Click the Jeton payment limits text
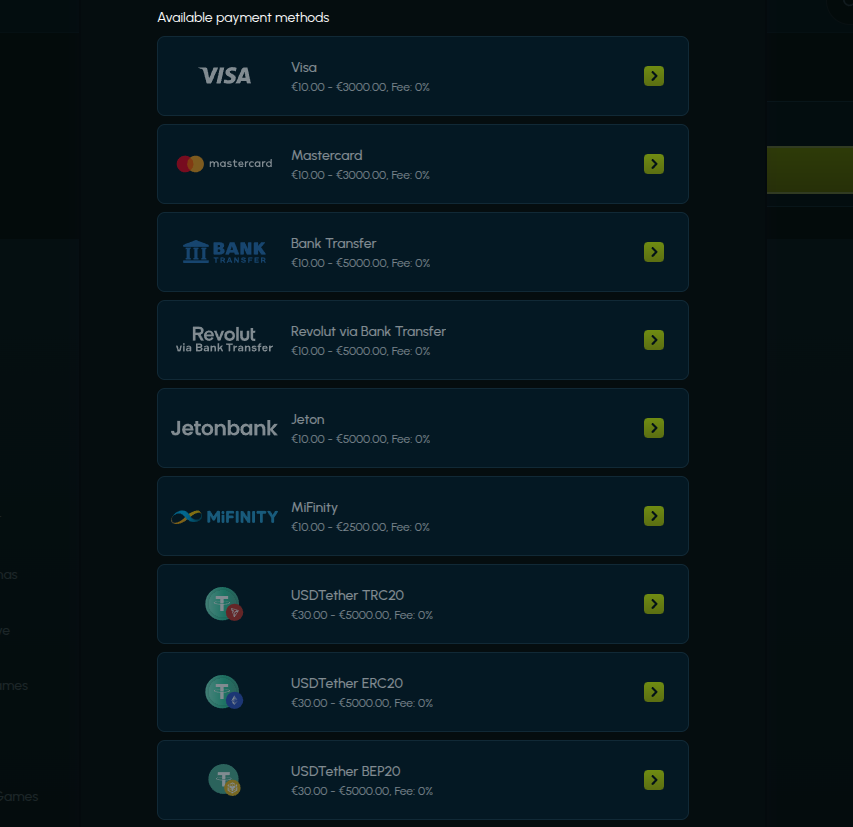This screenshot has width=853, height=827. (360, 439)
